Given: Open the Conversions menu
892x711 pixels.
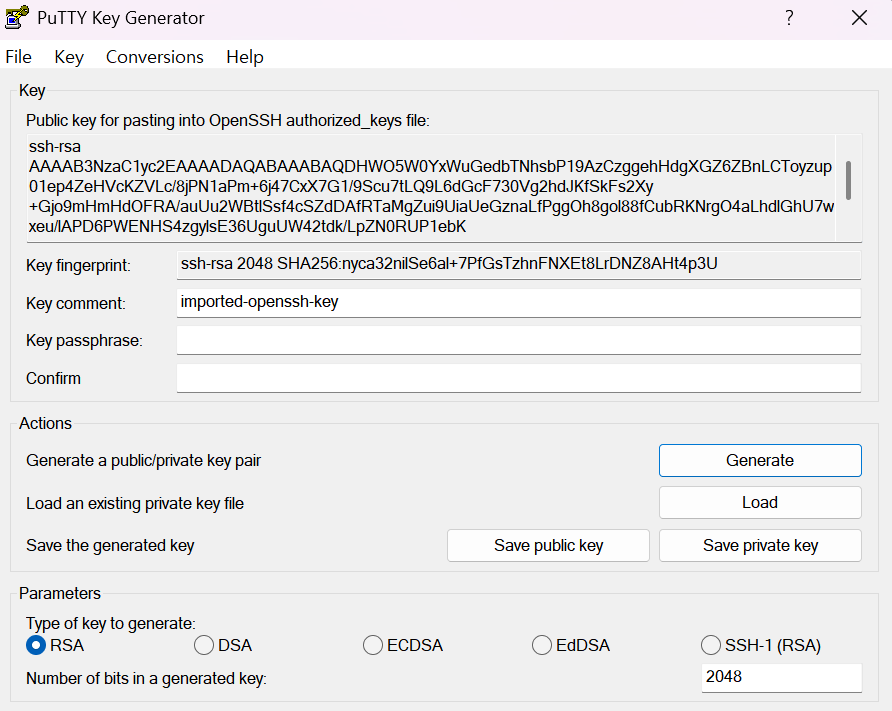Looking at the screenshot, I should (x=155, y=57).
